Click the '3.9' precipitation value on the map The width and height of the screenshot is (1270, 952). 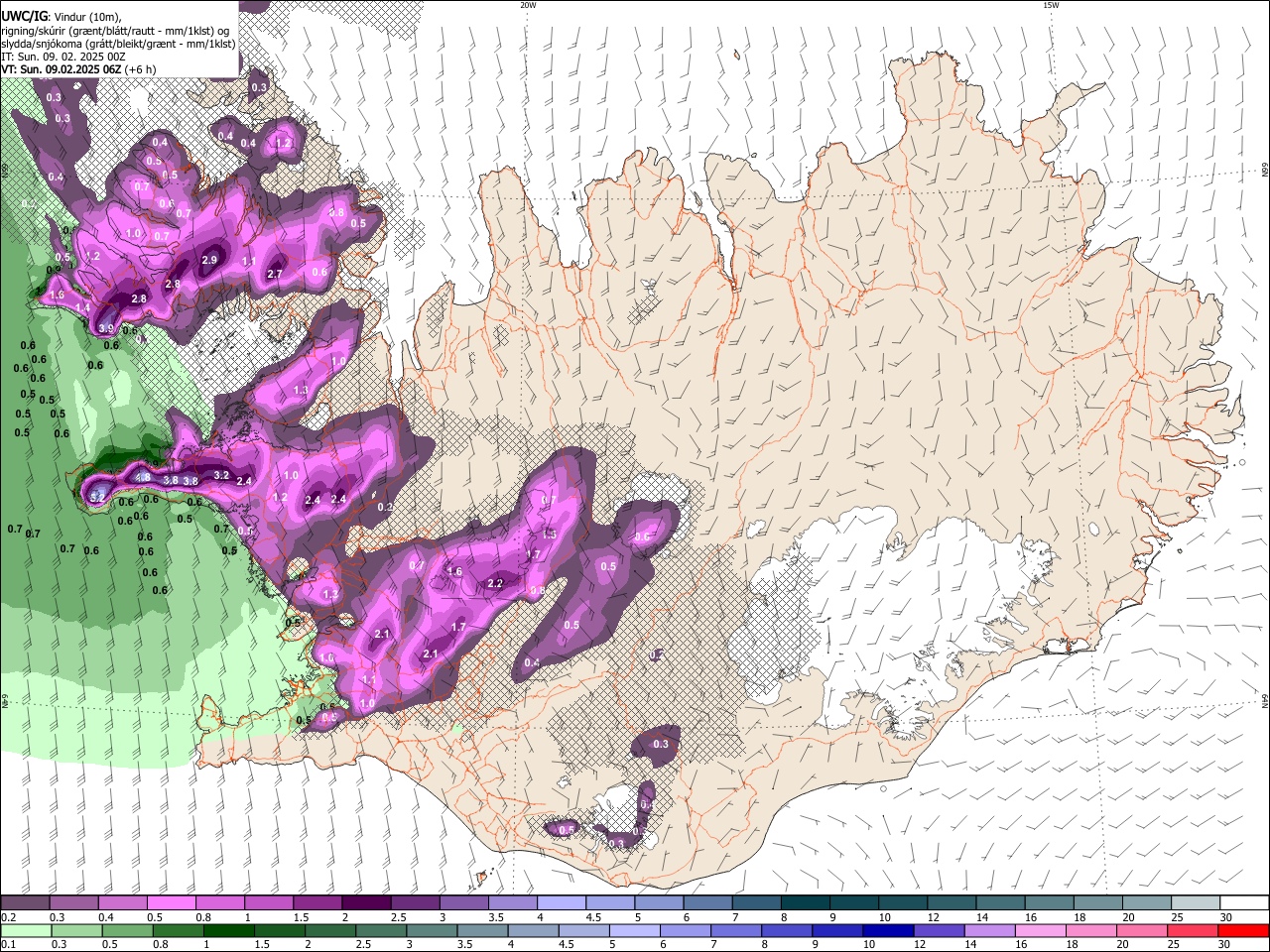pyautogui.click(x=106, y=328)
